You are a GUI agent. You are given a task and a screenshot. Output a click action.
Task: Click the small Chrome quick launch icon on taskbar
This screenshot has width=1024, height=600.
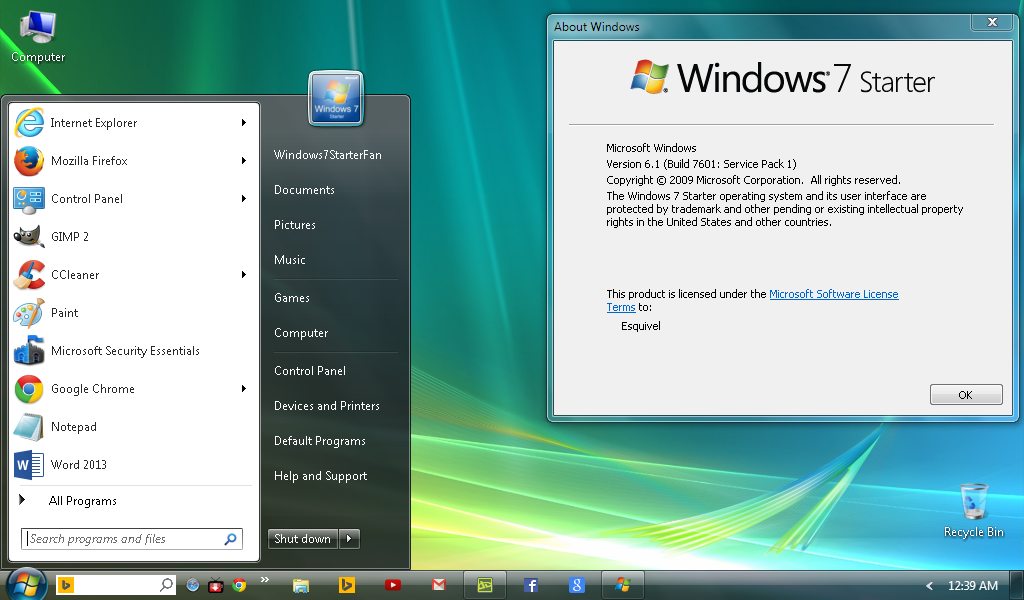239,585
